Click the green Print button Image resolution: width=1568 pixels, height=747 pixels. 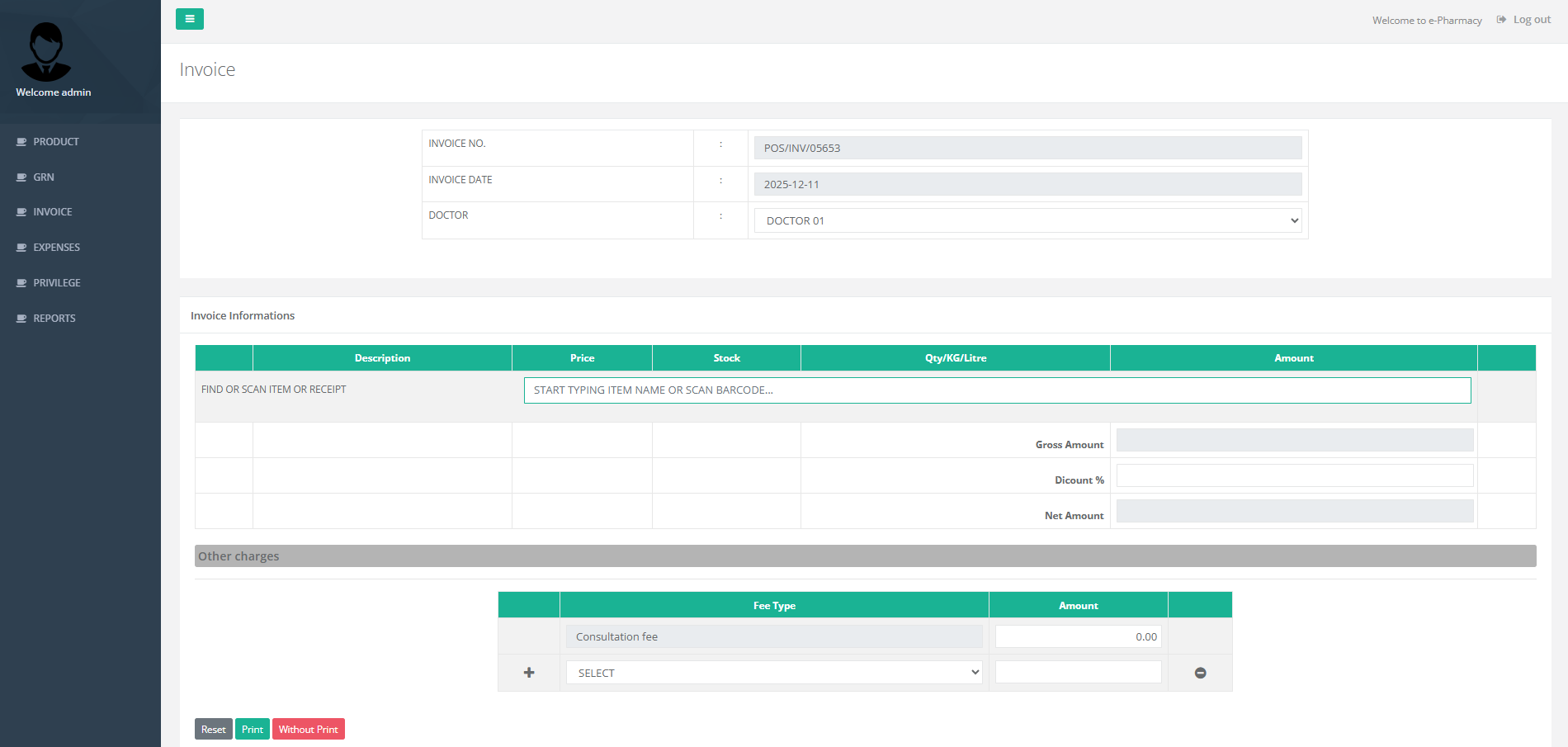[253, 729]
